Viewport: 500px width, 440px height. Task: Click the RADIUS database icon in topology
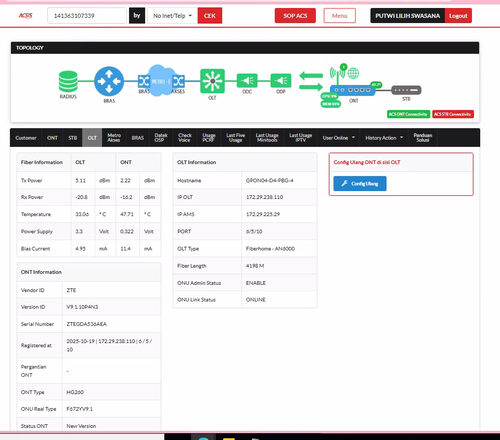[x=68, y=81]
